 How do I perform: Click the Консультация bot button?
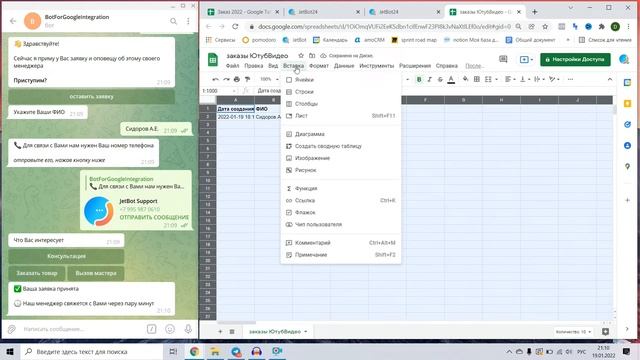66,256
